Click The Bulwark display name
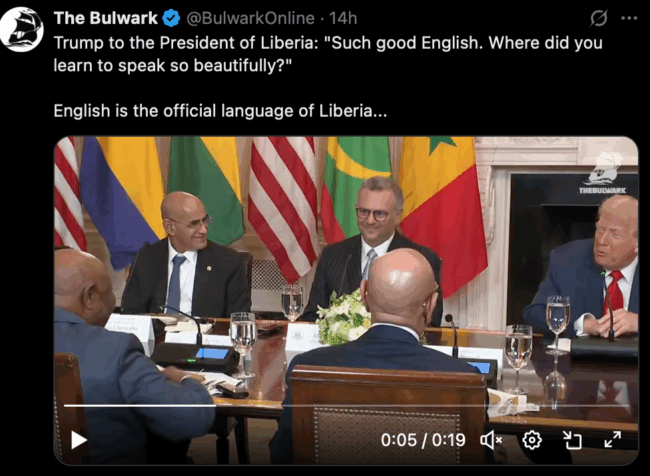The width and height of the screenshot is (650, 476). (105, 18)
